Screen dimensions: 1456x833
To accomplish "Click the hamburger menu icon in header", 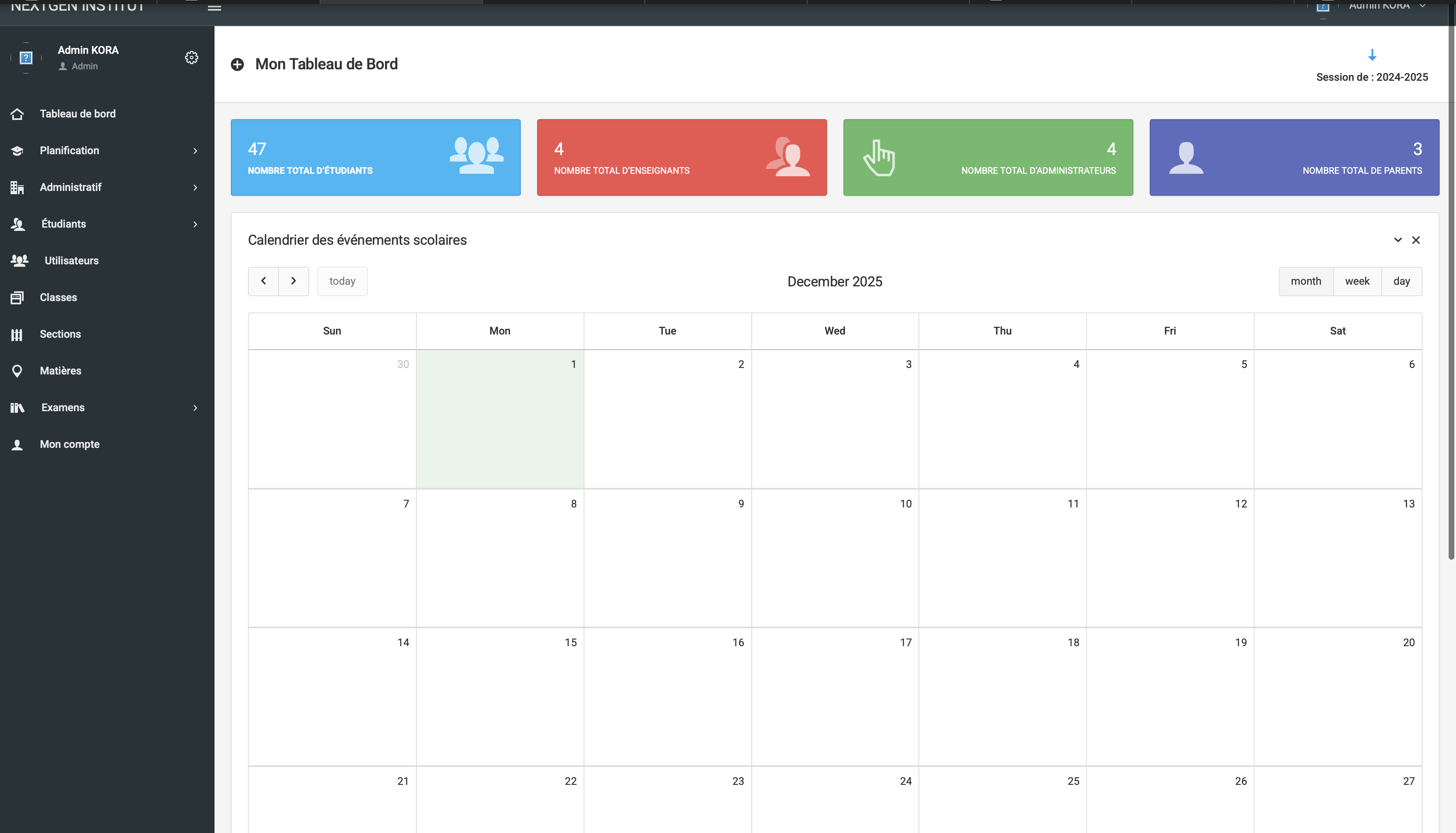I will pos(215,7).
